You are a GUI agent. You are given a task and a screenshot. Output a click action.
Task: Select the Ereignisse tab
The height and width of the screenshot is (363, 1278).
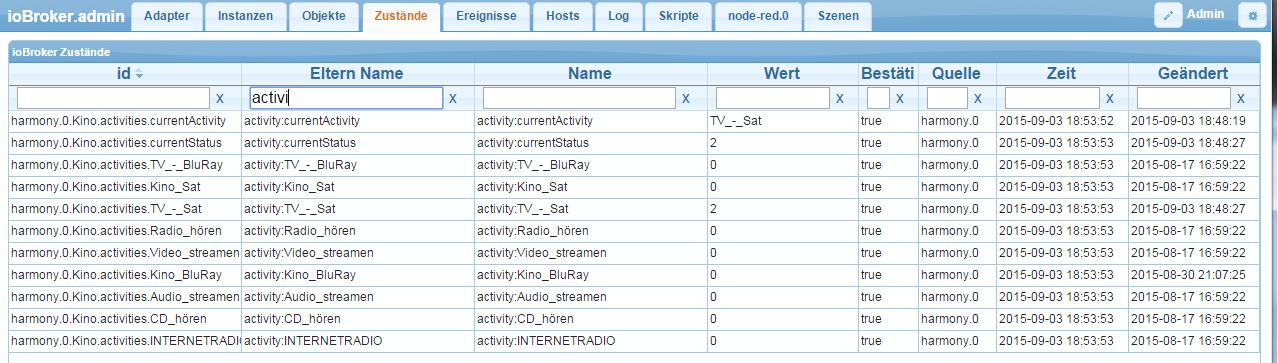[486, 16]
